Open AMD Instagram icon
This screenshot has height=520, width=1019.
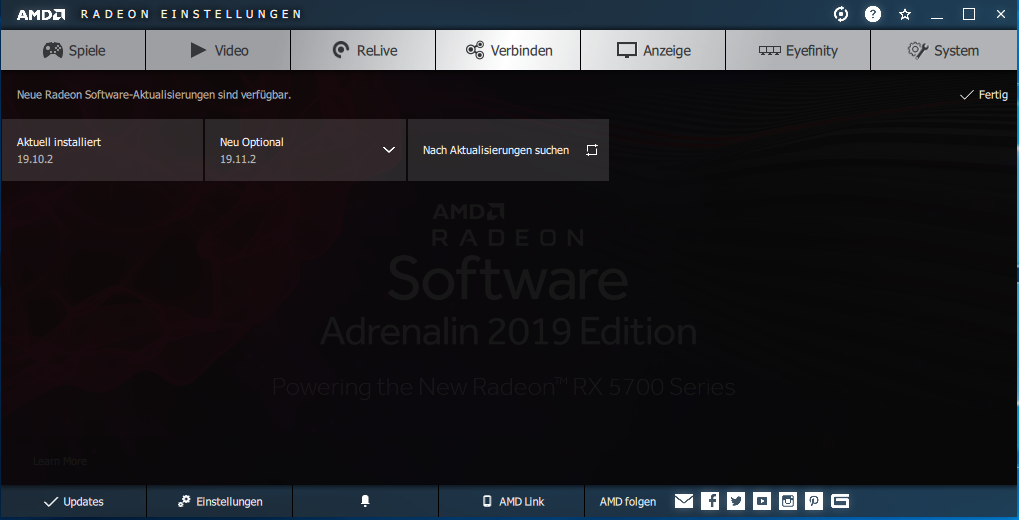pos(788,501)
